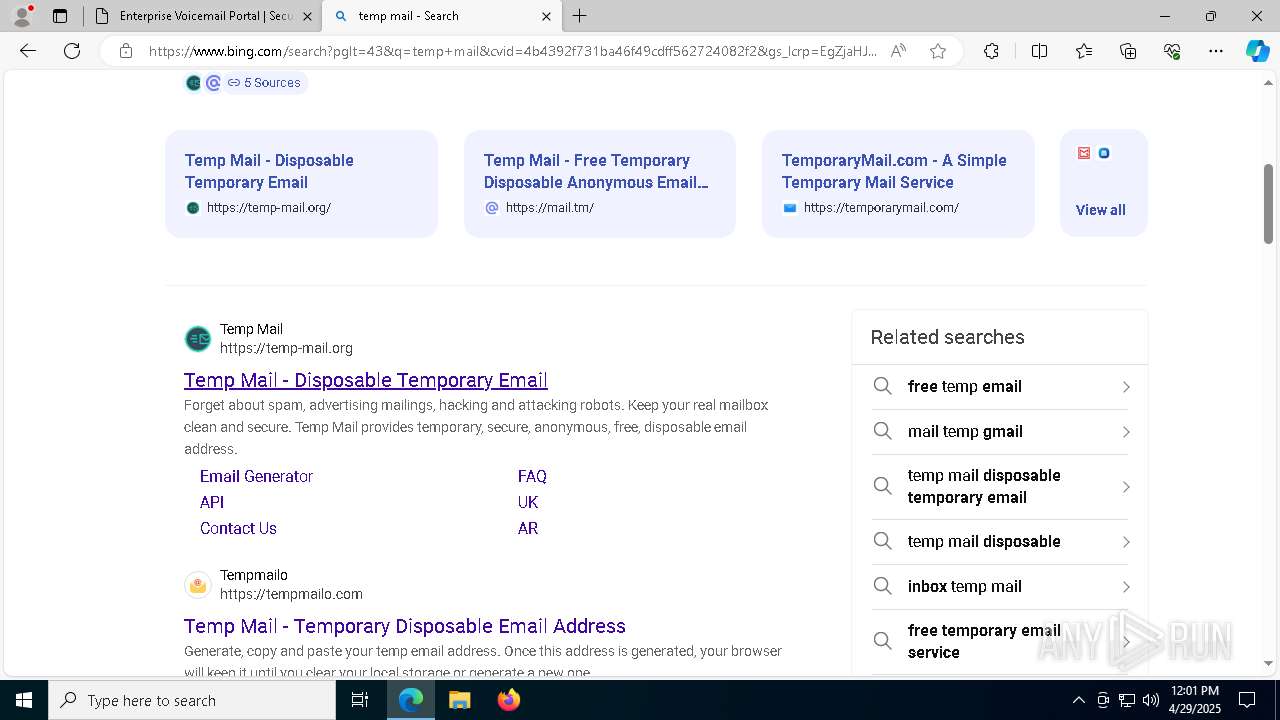The height and width of the screenshot is (720, 1280).
Task: Open Task View on taskbar
Action: tap(360, 700)
